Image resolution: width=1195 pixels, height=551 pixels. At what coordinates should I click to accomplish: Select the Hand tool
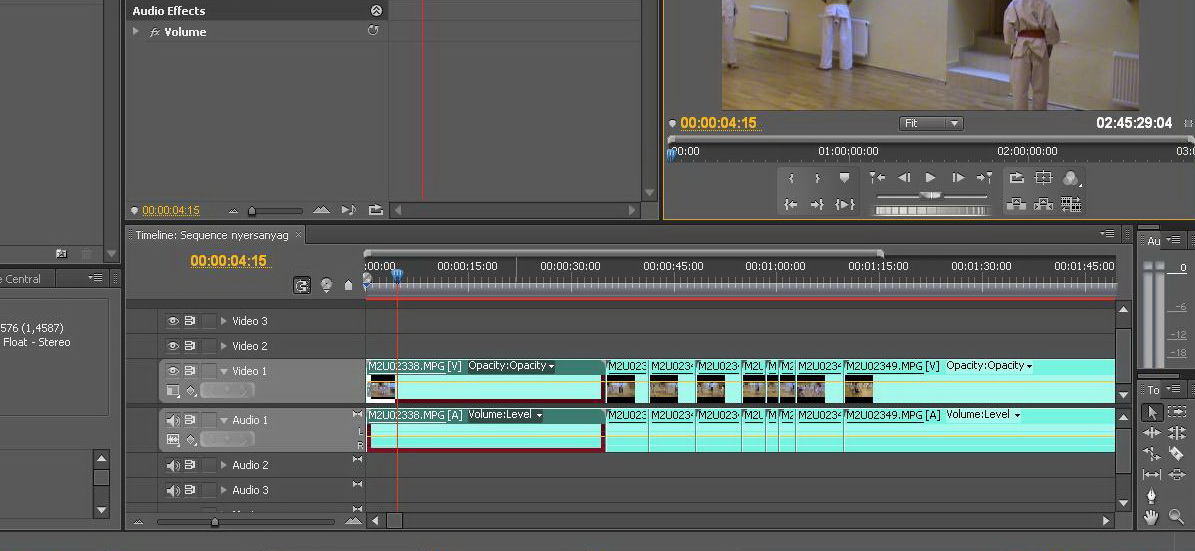tap(1152, 517)
